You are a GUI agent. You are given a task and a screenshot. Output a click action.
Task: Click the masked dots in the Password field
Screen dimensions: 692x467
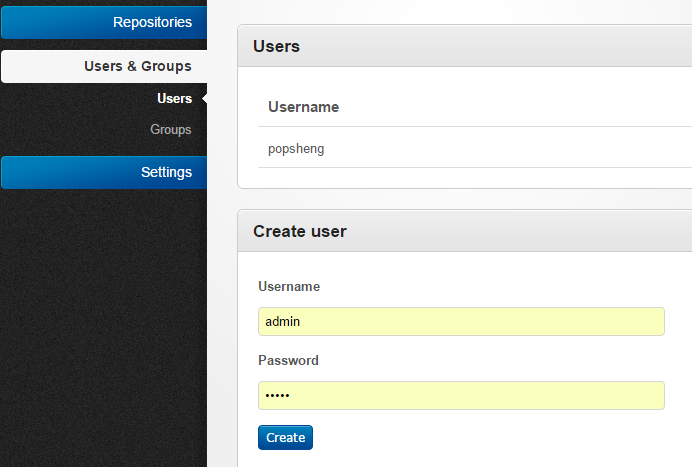(277, 395)
